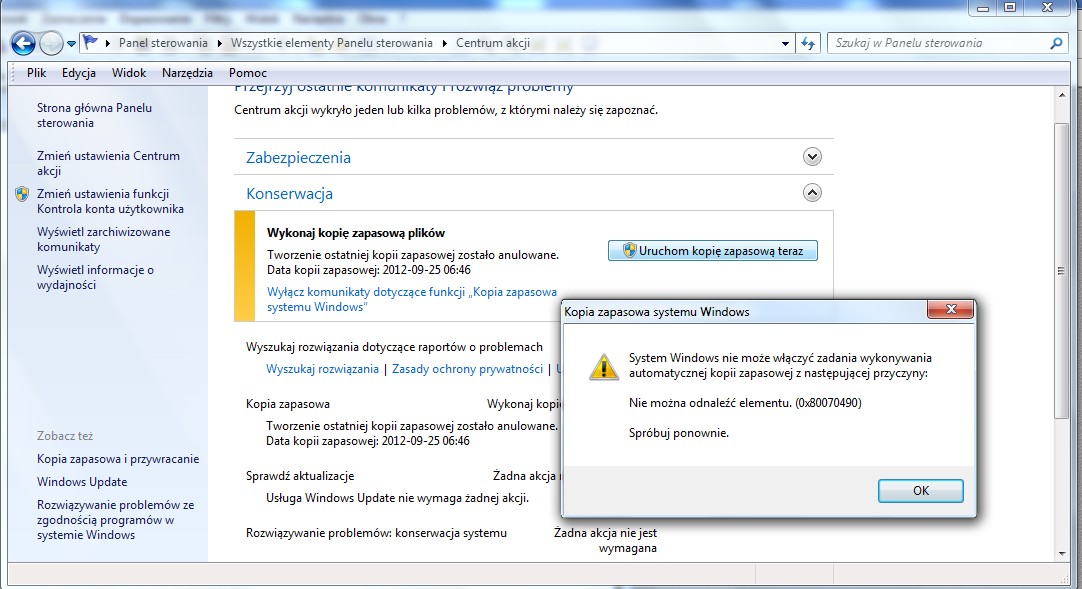The width and height of the screenshot is (1082, 589).
Task: Open 'Zmień ustawienia funkcji Kontrola konta użytkownika'
Action: [x=110, y=201]
